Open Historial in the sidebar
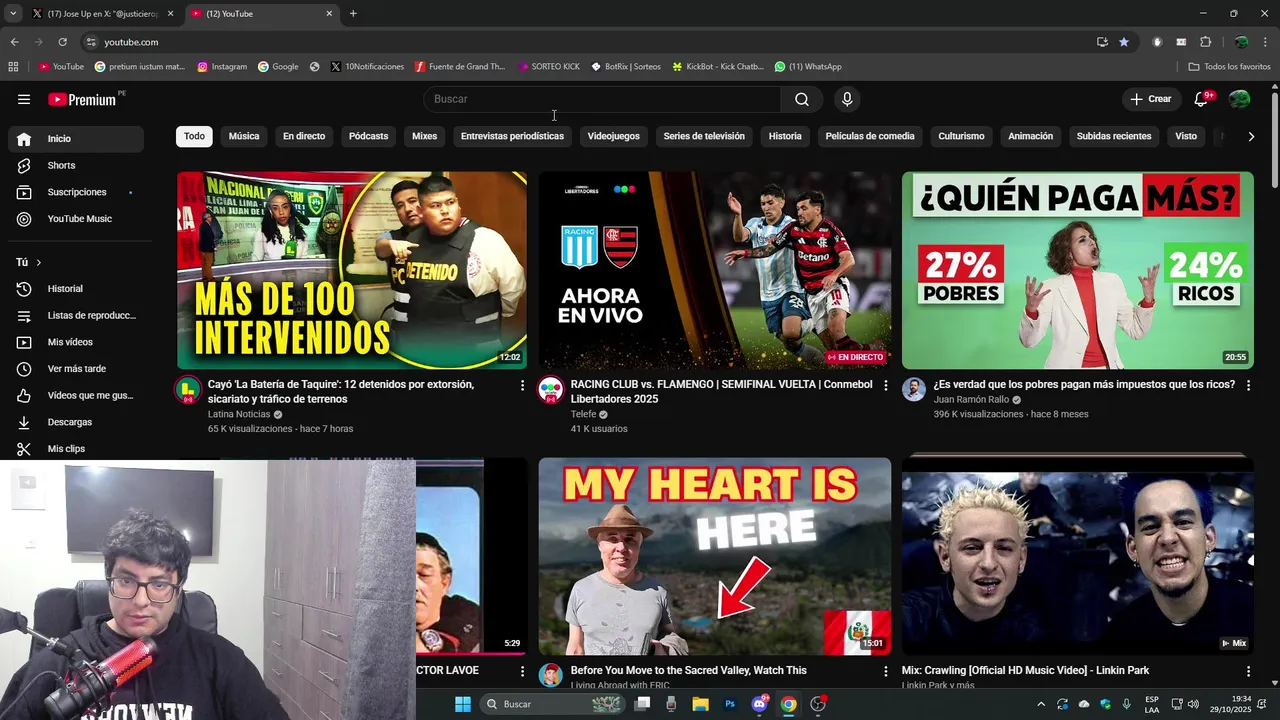Viewport: 1280px width, 720px height. [x=76, y=289]
